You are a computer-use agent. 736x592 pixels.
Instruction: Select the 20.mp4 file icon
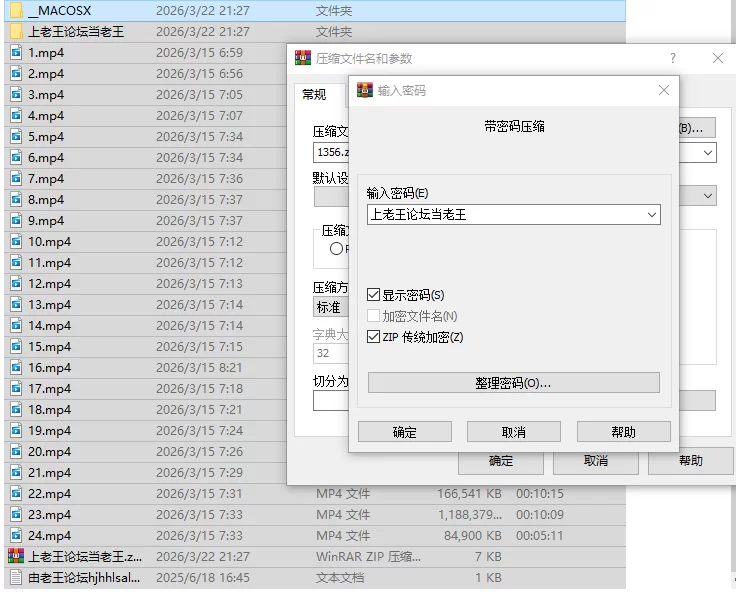coord(16,452)
